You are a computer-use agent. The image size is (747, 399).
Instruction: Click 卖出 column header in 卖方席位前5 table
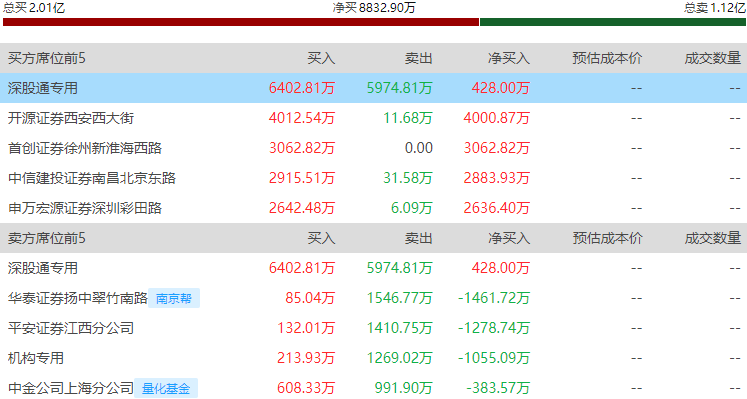(x=419, y=238)
